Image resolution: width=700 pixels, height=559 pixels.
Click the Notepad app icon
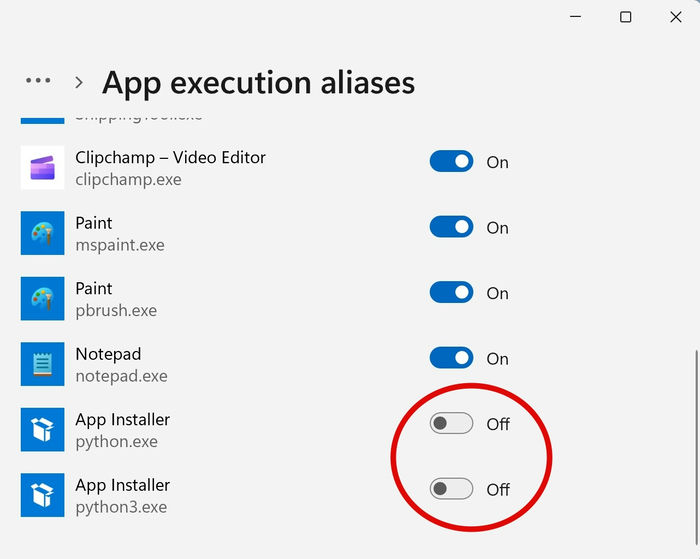(x=42, y=364)
